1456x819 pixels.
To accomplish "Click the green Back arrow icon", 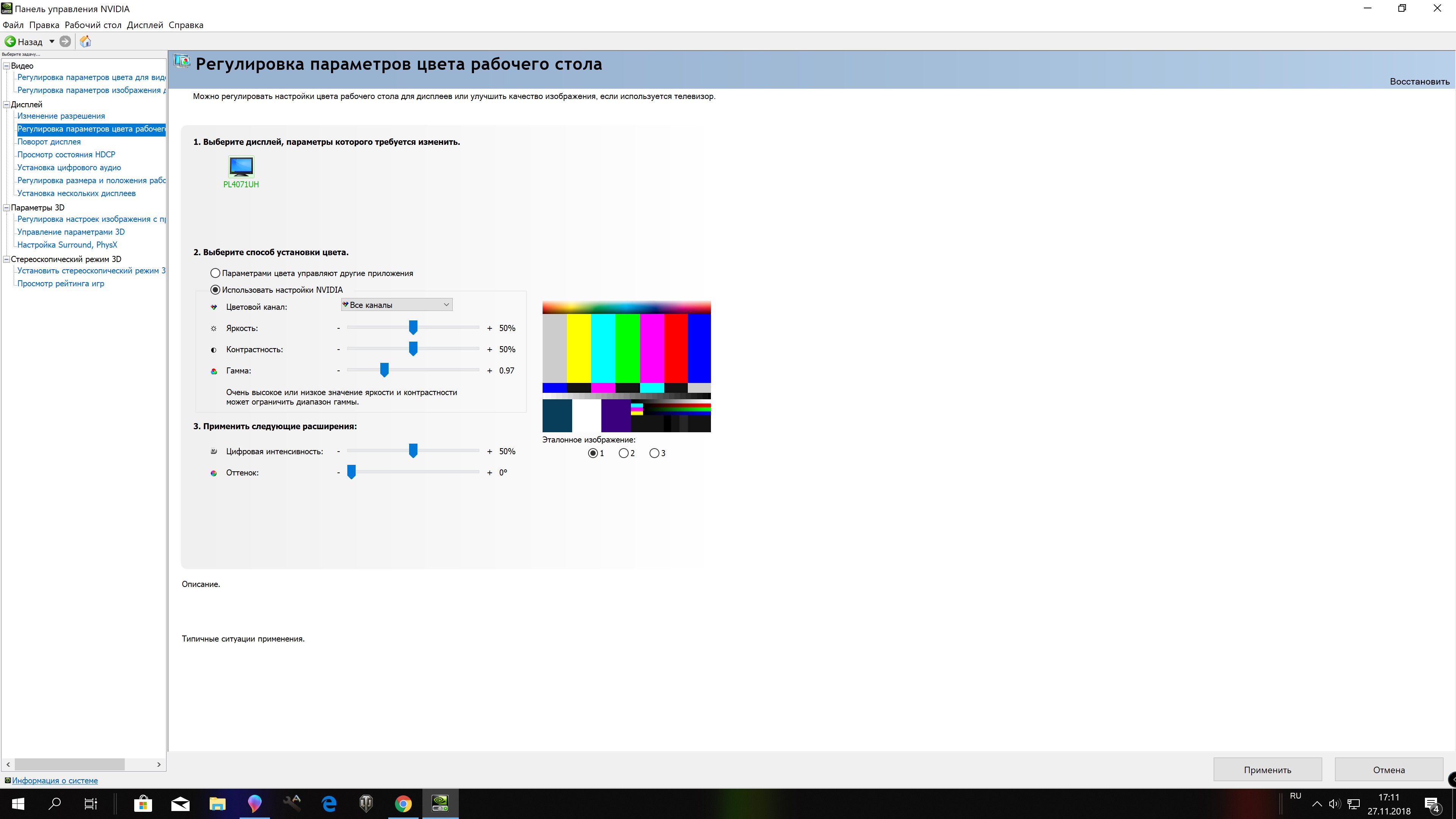I will 9,41.
